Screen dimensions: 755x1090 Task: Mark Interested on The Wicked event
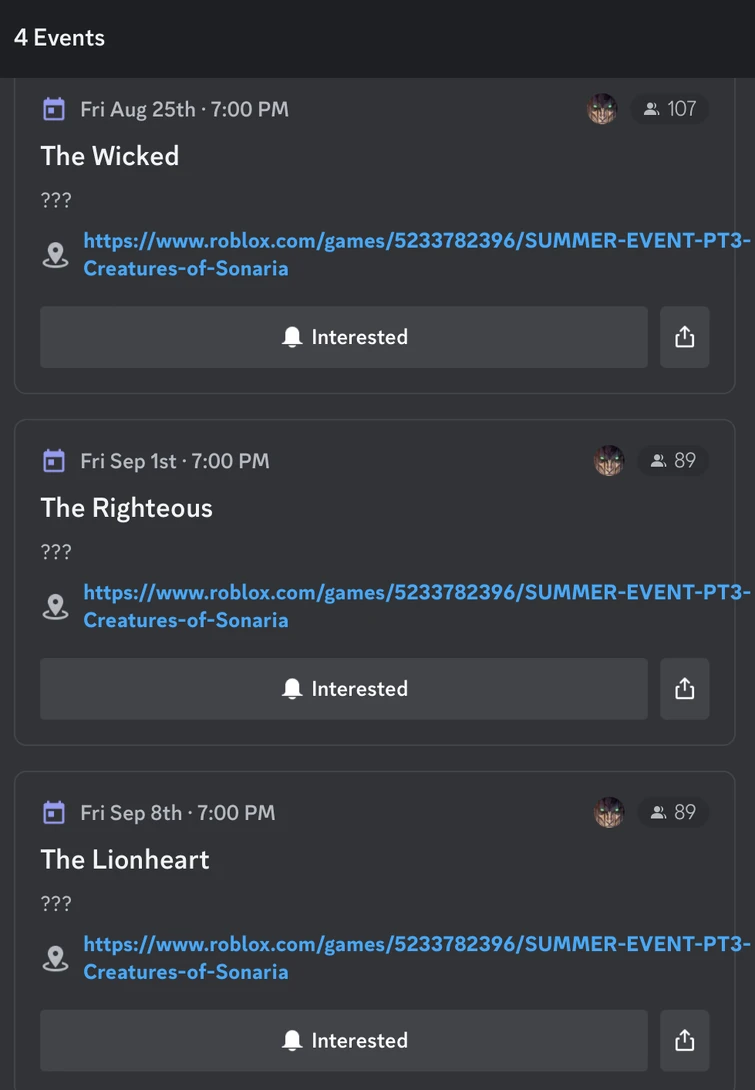pyautogui.click(x=344, y=336)
